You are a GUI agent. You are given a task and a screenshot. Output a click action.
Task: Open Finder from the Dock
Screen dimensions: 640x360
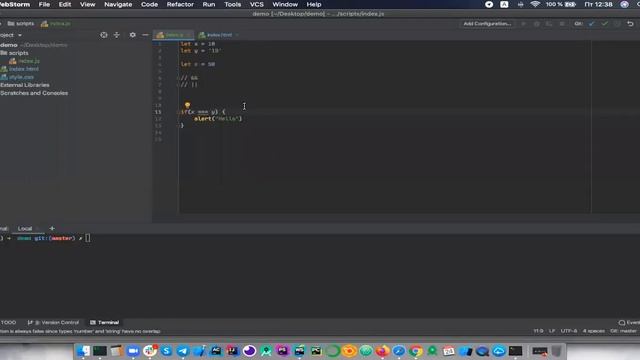[83, 351]
